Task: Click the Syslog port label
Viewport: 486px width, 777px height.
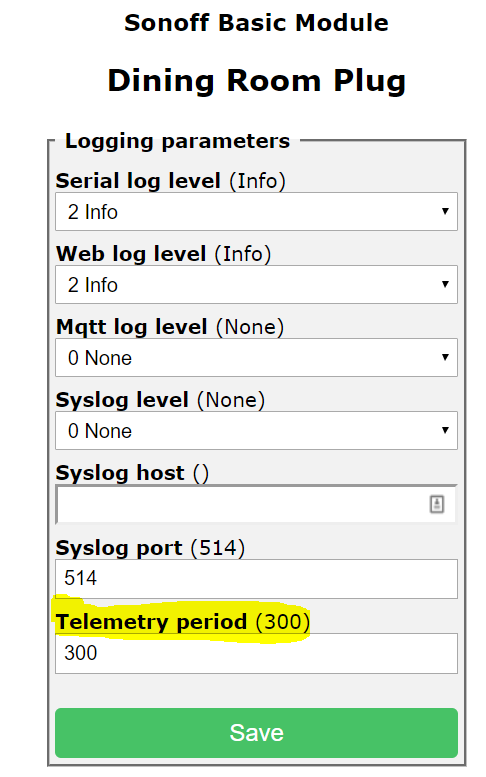Action: click(150, 548)
